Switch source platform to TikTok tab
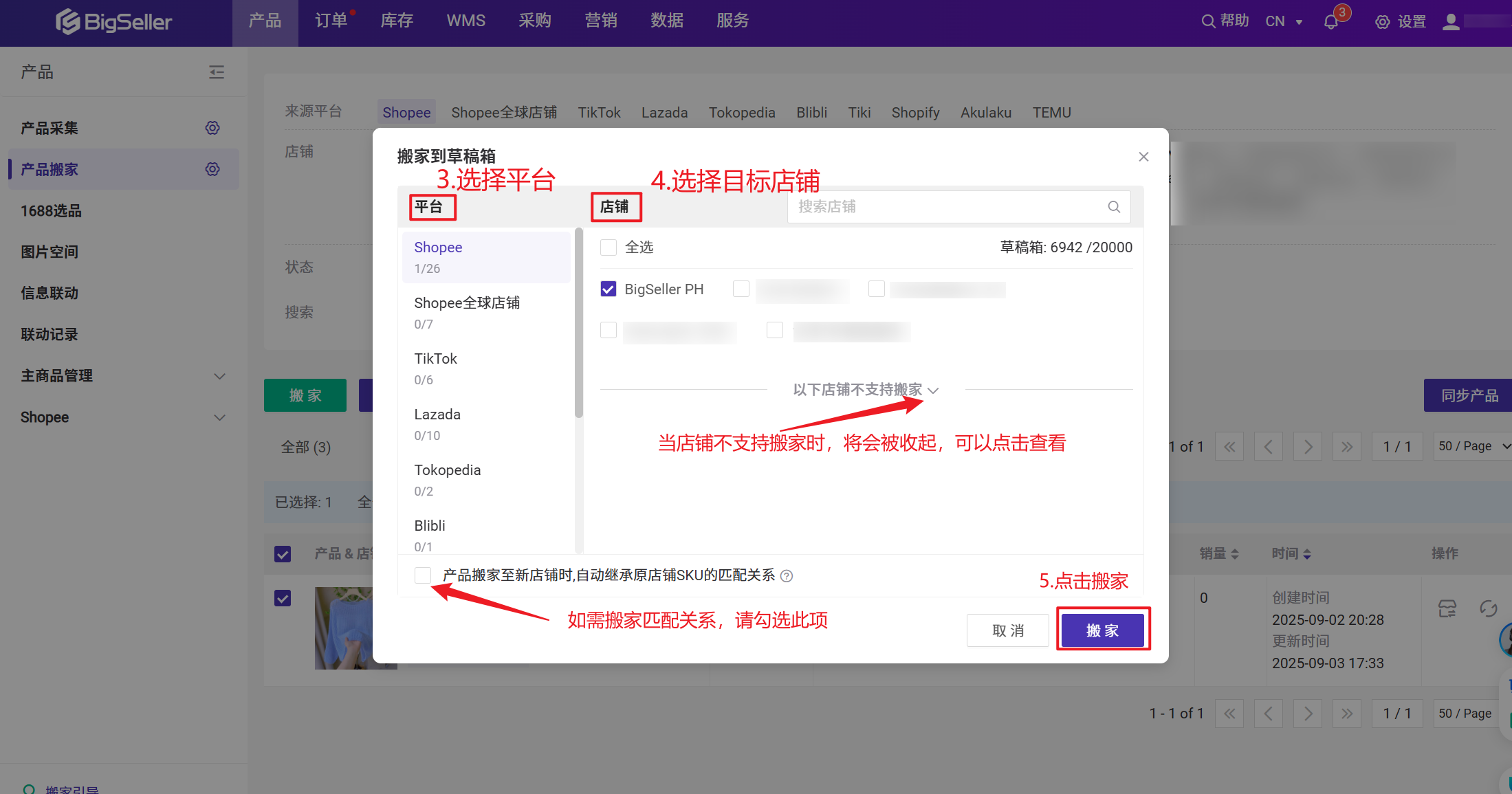Screen dimensions: 1512x794 [x=599, y=113]
